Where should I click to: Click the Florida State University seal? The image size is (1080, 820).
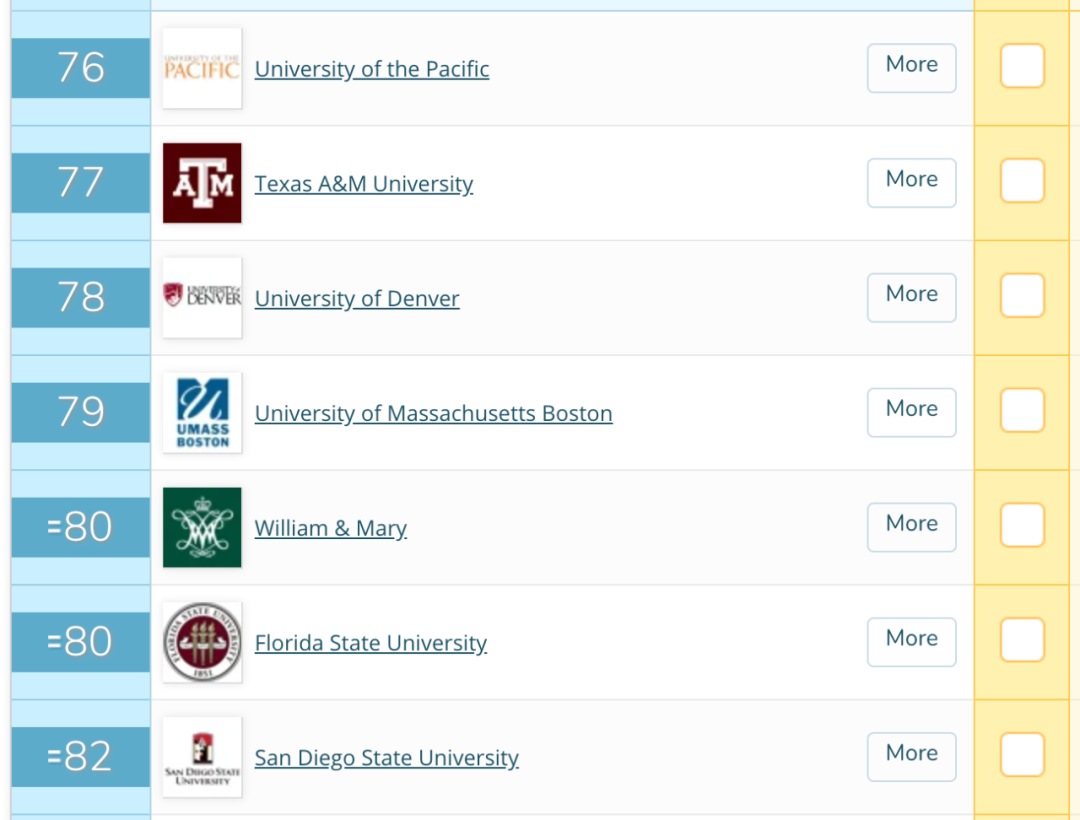tap(202, 642)
